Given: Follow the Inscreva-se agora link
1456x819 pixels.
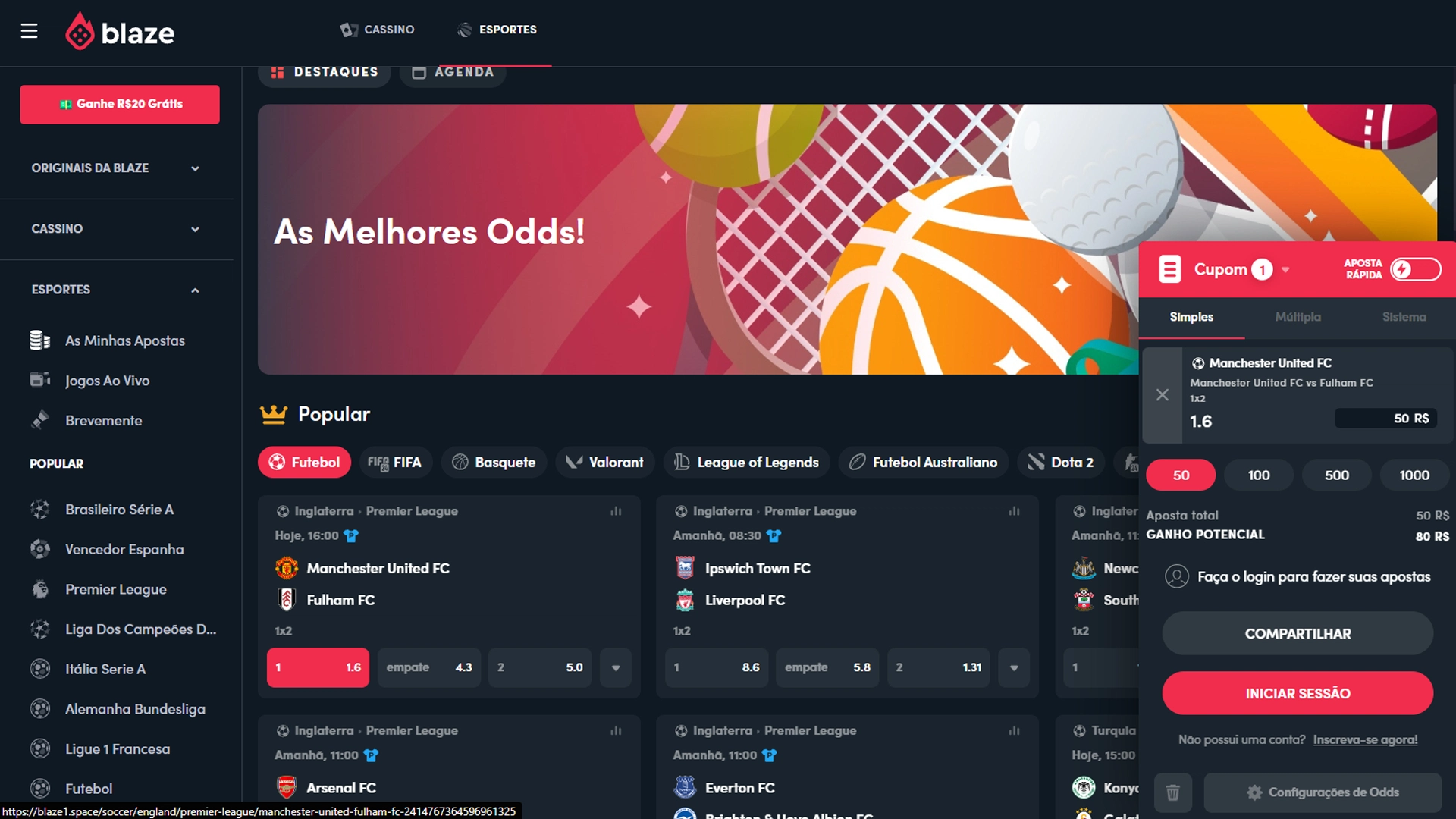Looking at the screenshot, I should tap(1365, 739).
